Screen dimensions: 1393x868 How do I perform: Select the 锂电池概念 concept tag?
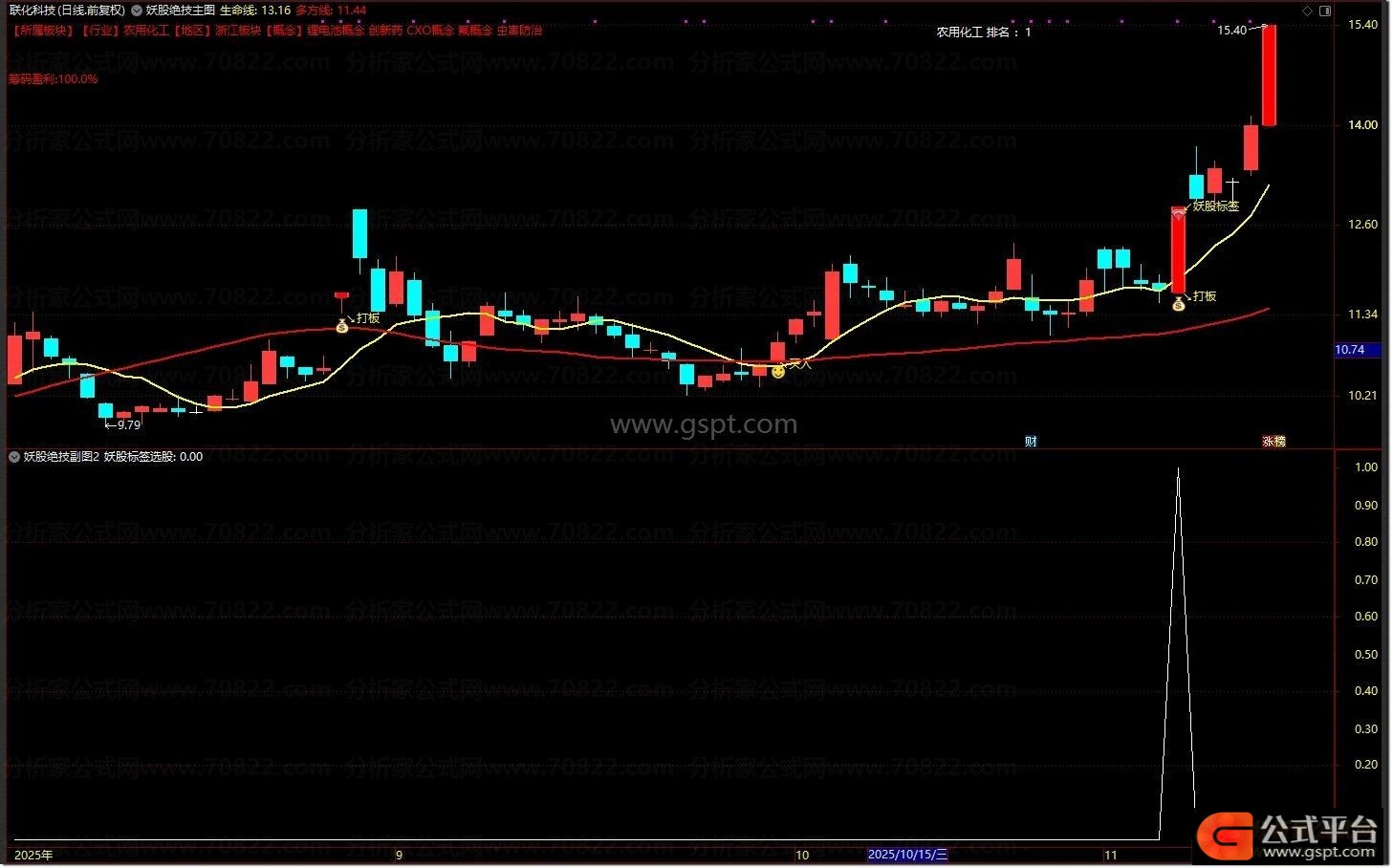(x=335, y=31)
